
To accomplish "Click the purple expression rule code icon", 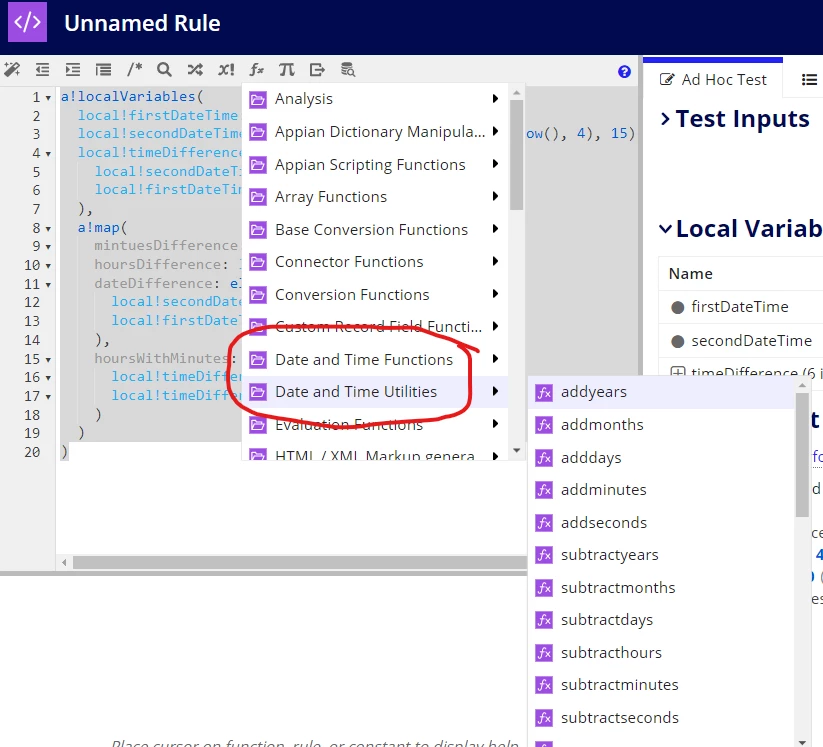I will click(x=27, y=22).
